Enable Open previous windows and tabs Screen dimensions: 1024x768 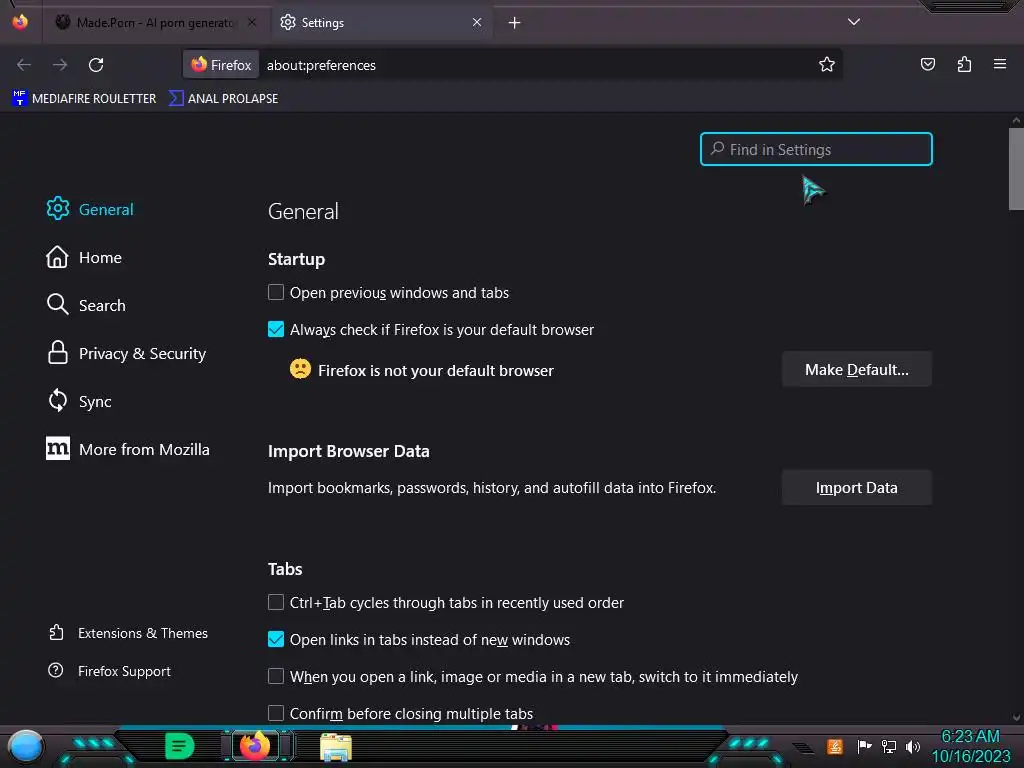pos(276,292)
